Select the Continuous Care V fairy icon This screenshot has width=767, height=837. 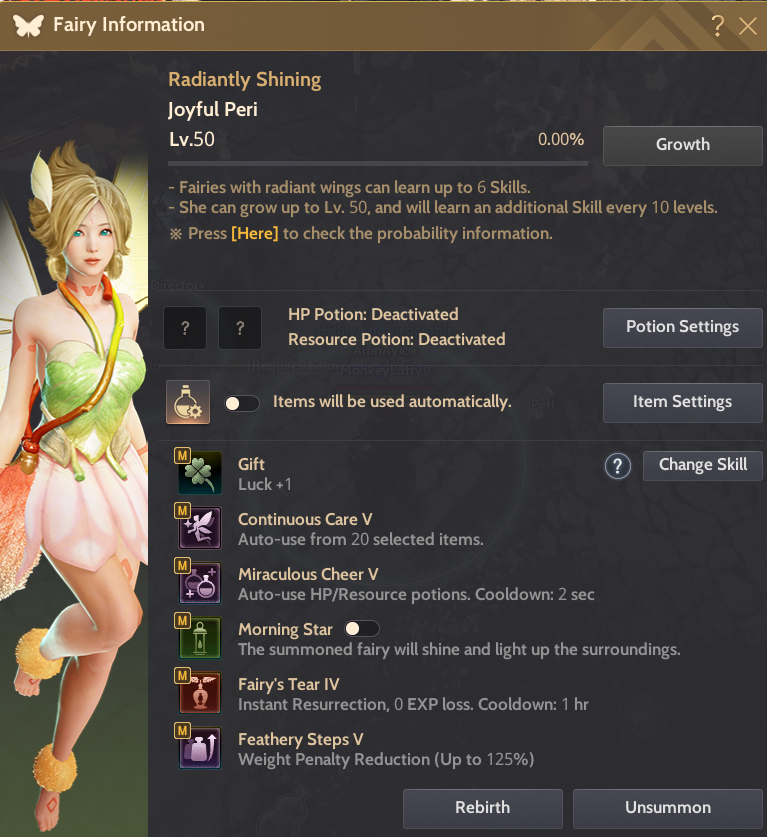(200, 528)
